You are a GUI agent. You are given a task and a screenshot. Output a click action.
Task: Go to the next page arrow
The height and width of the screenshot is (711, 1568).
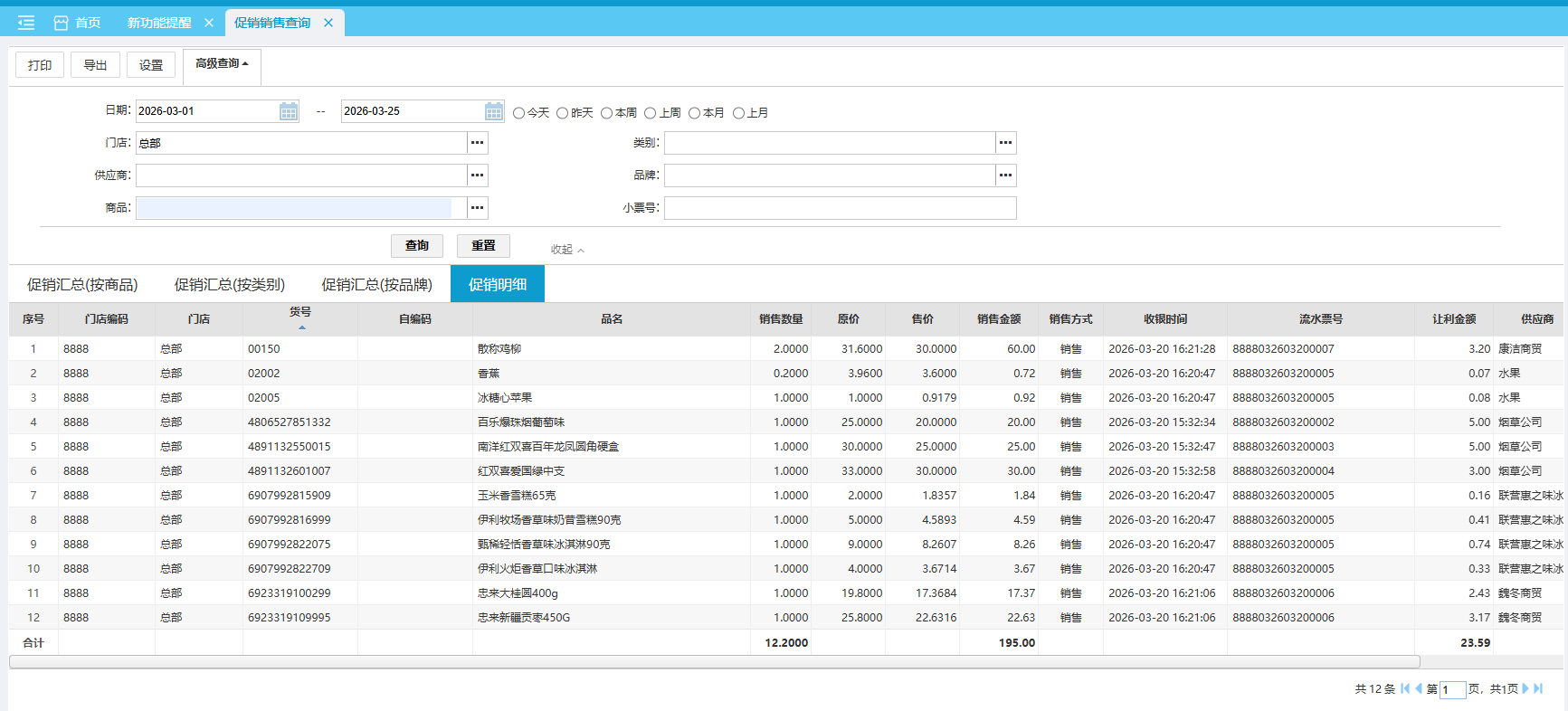pyautogui.click(x=1525, y=688)
